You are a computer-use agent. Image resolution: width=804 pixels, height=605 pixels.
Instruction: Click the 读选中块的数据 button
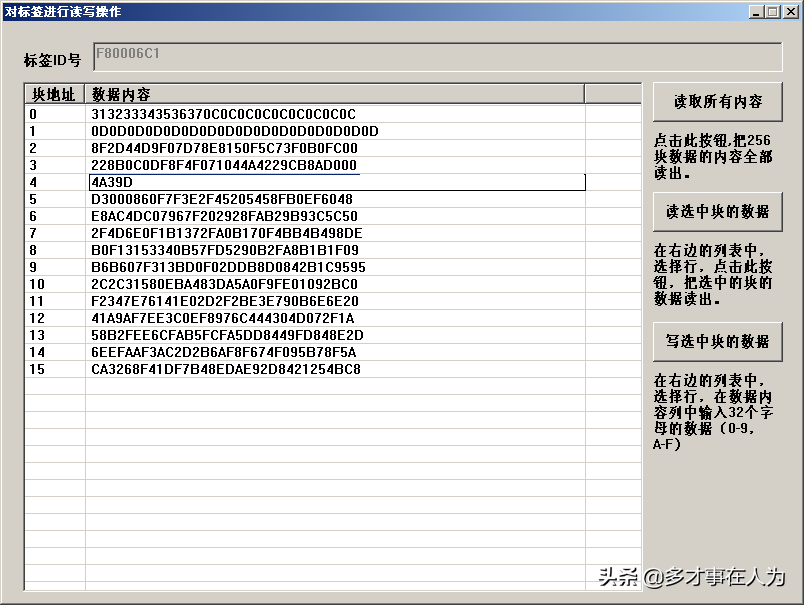[x=717, y=212]
